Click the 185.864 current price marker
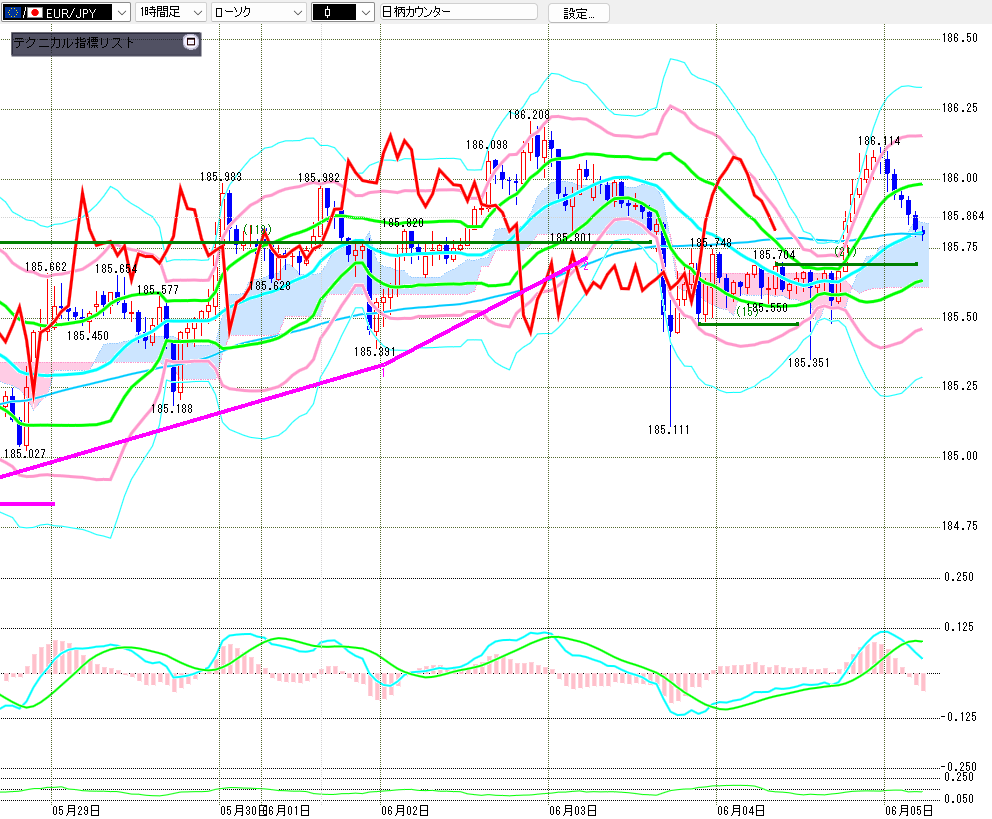This screenshot has width=992, height=819. pyautogui.click(x=963, y=216)
